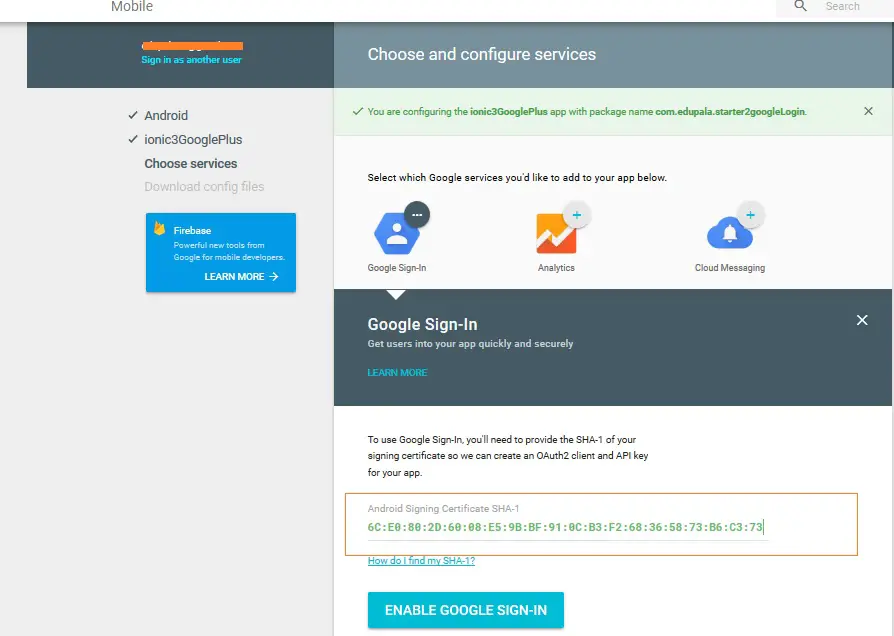This screenshot has height=636, width=894.
Task: Go to the ionic3GooglePlus step
Action: (x=193, y=140)
